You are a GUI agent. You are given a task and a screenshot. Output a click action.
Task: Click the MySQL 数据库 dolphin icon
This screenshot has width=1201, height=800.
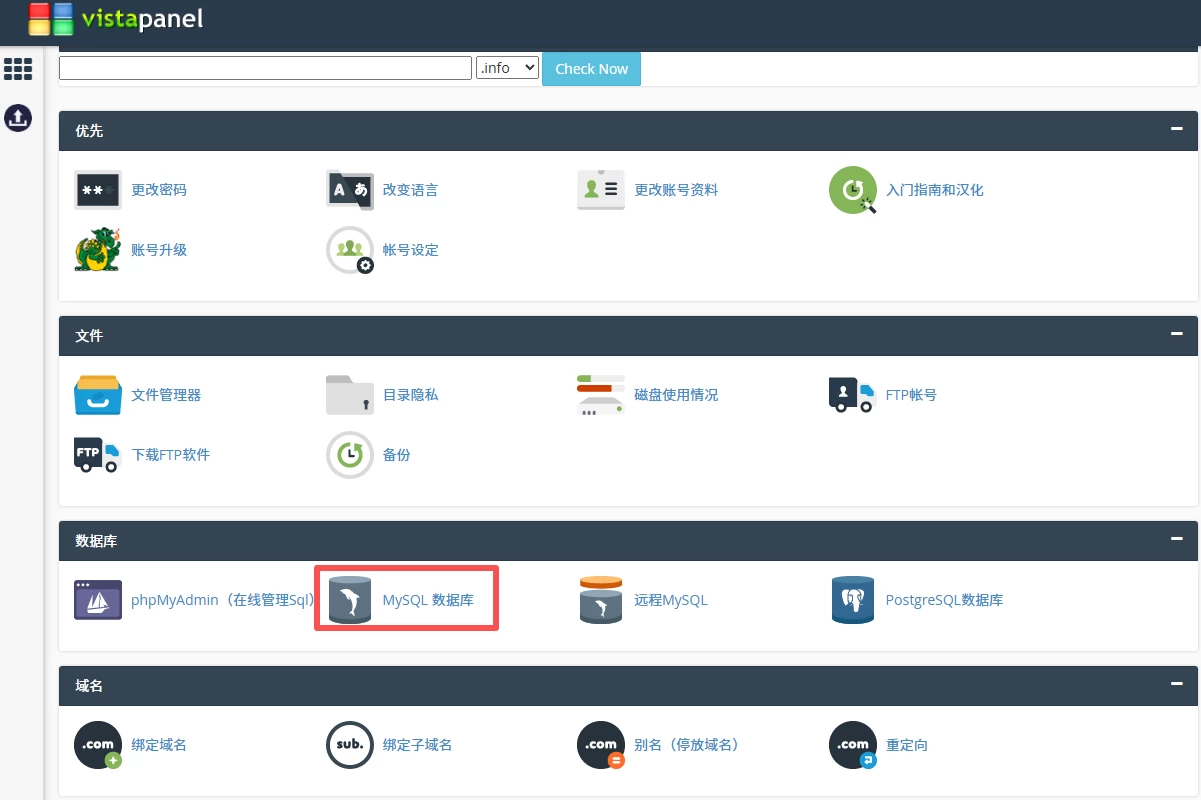point(349,600)
